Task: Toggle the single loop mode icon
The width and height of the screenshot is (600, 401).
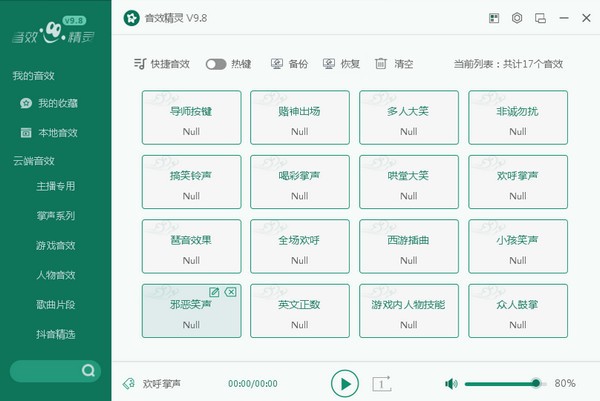Action: [x=382, y=383]
